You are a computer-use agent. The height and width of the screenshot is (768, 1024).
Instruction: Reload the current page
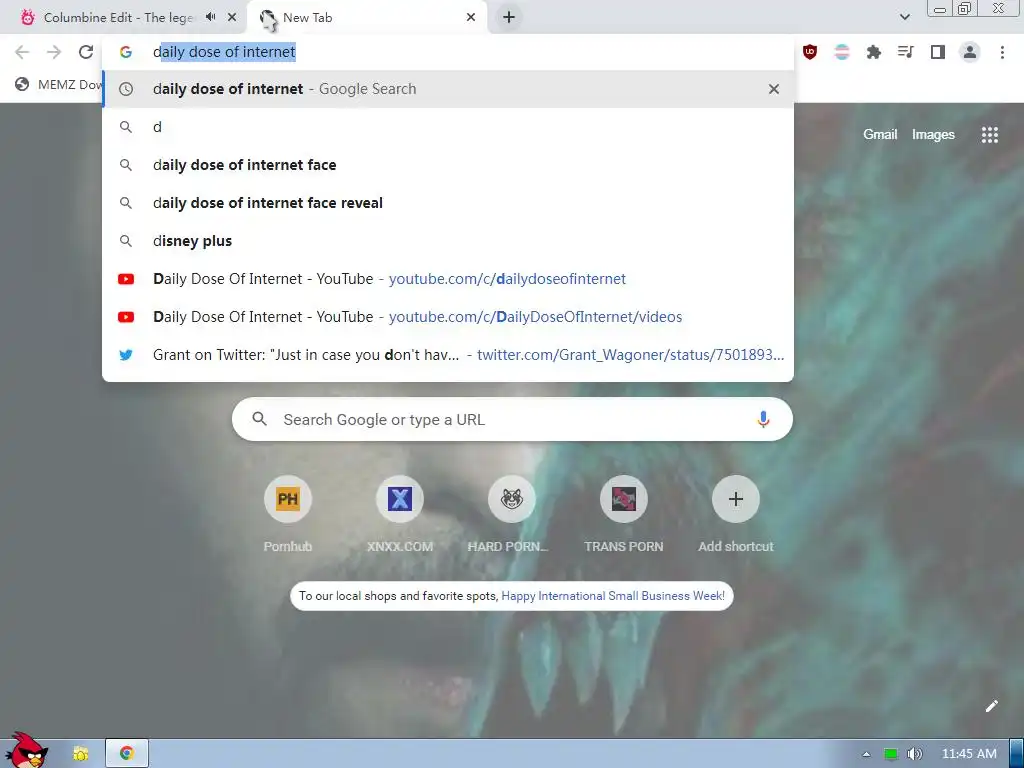click(86, 52)
